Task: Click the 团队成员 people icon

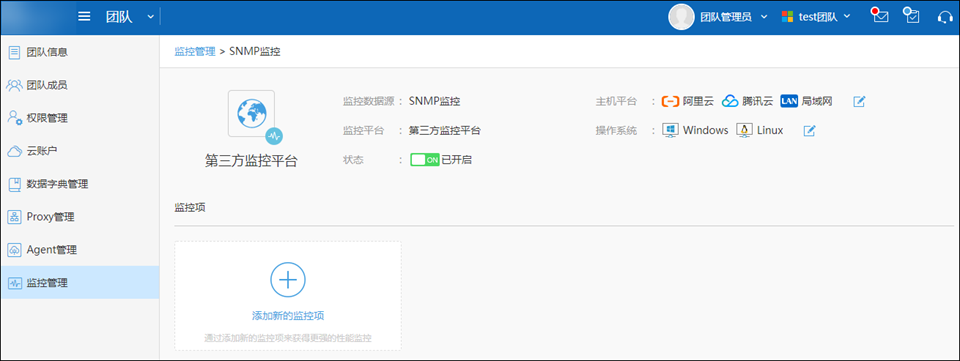Action: click(x=14, y=85)
